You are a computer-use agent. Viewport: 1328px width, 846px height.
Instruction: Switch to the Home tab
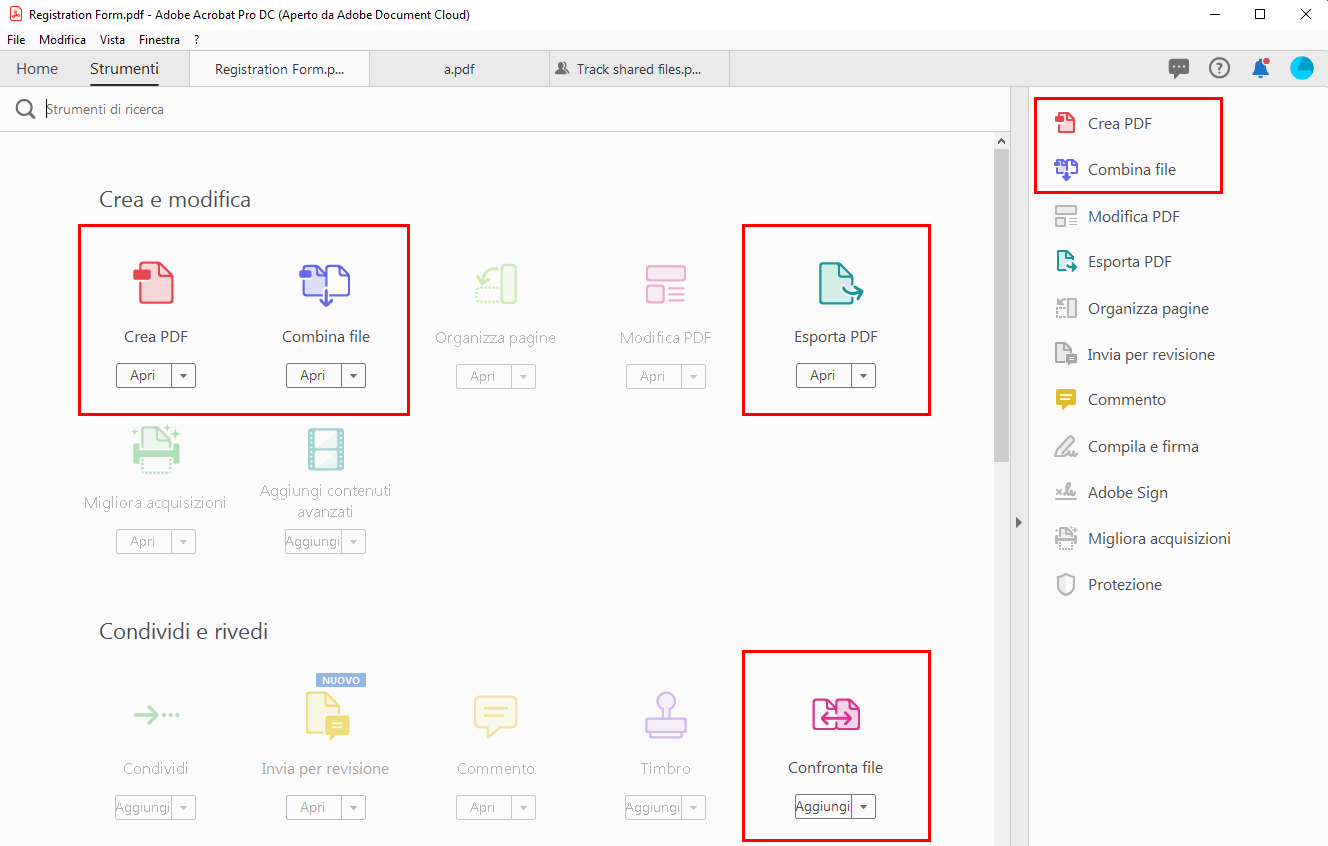tap(37, 69)
